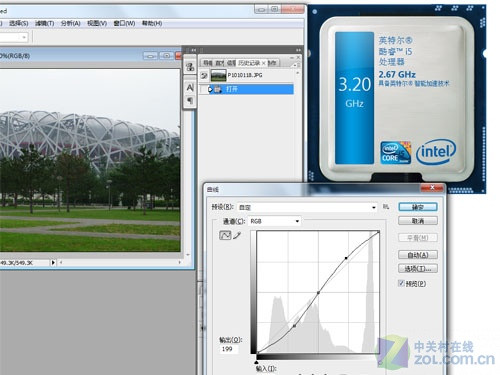This screenshot has height=375, width=500.
Task: Click the 自动(A) auto button
Action: 418,255
